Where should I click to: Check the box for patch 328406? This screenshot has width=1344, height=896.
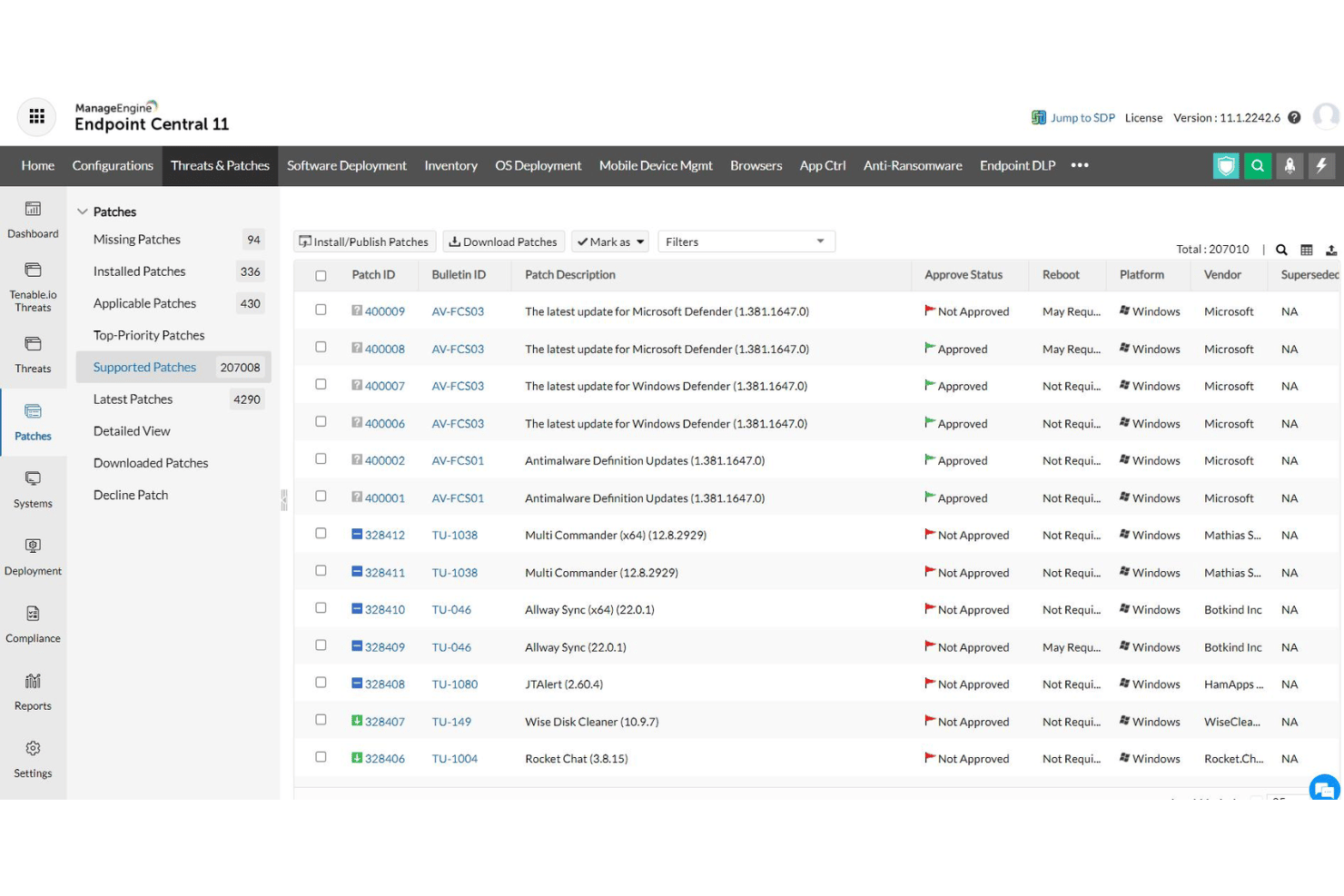[x=321, y=756]
